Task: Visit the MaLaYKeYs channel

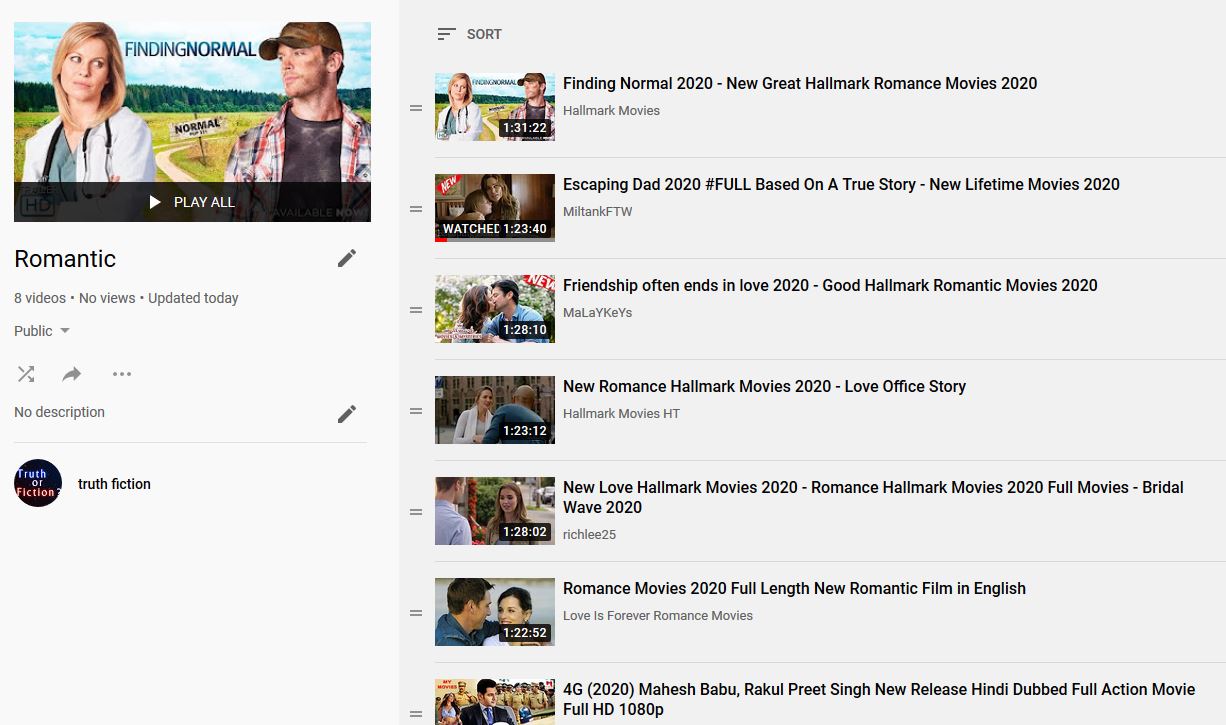Action: click(597, 313)
